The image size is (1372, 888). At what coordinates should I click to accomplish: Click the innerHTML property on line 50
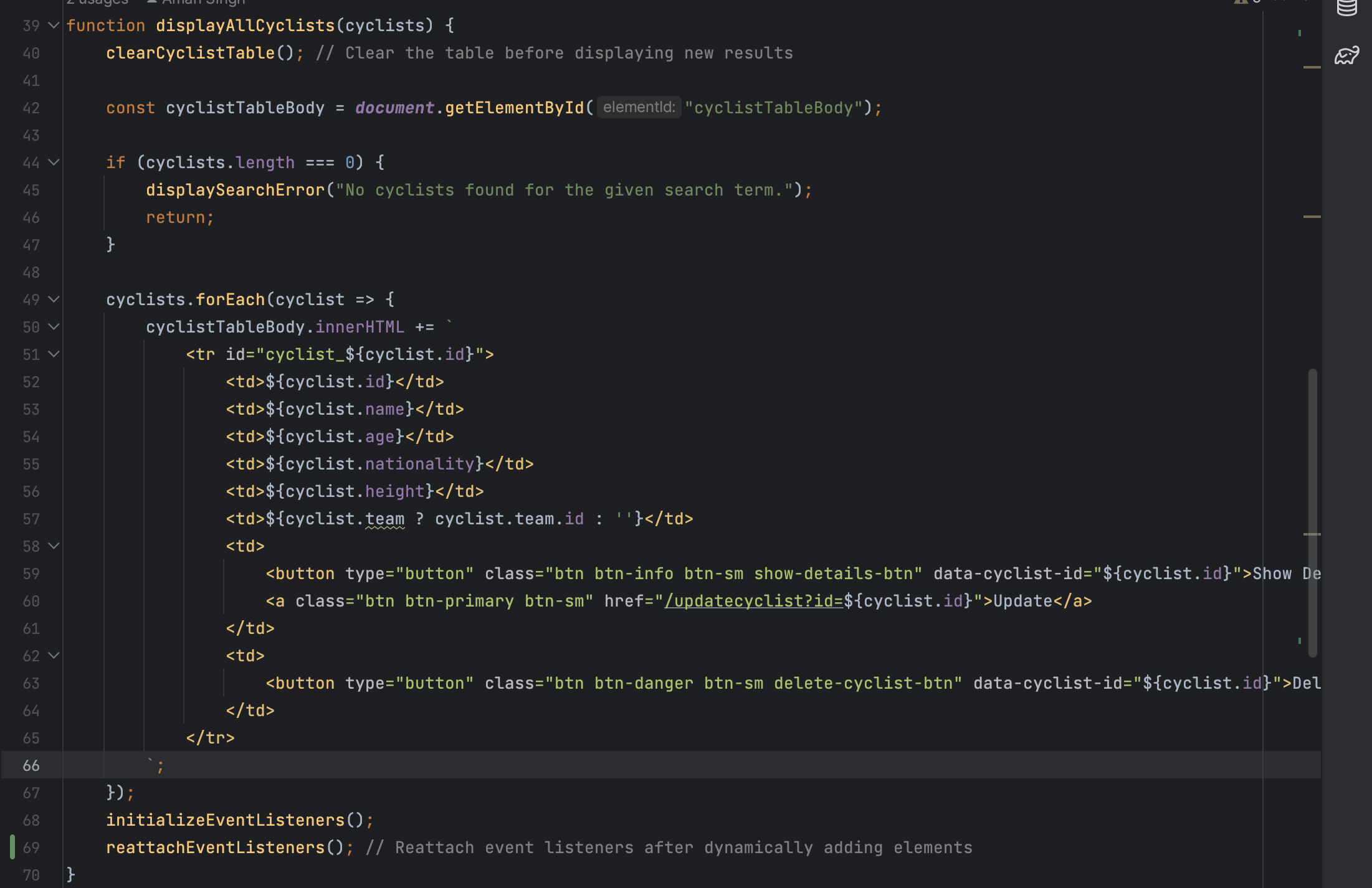pos(360,327)
